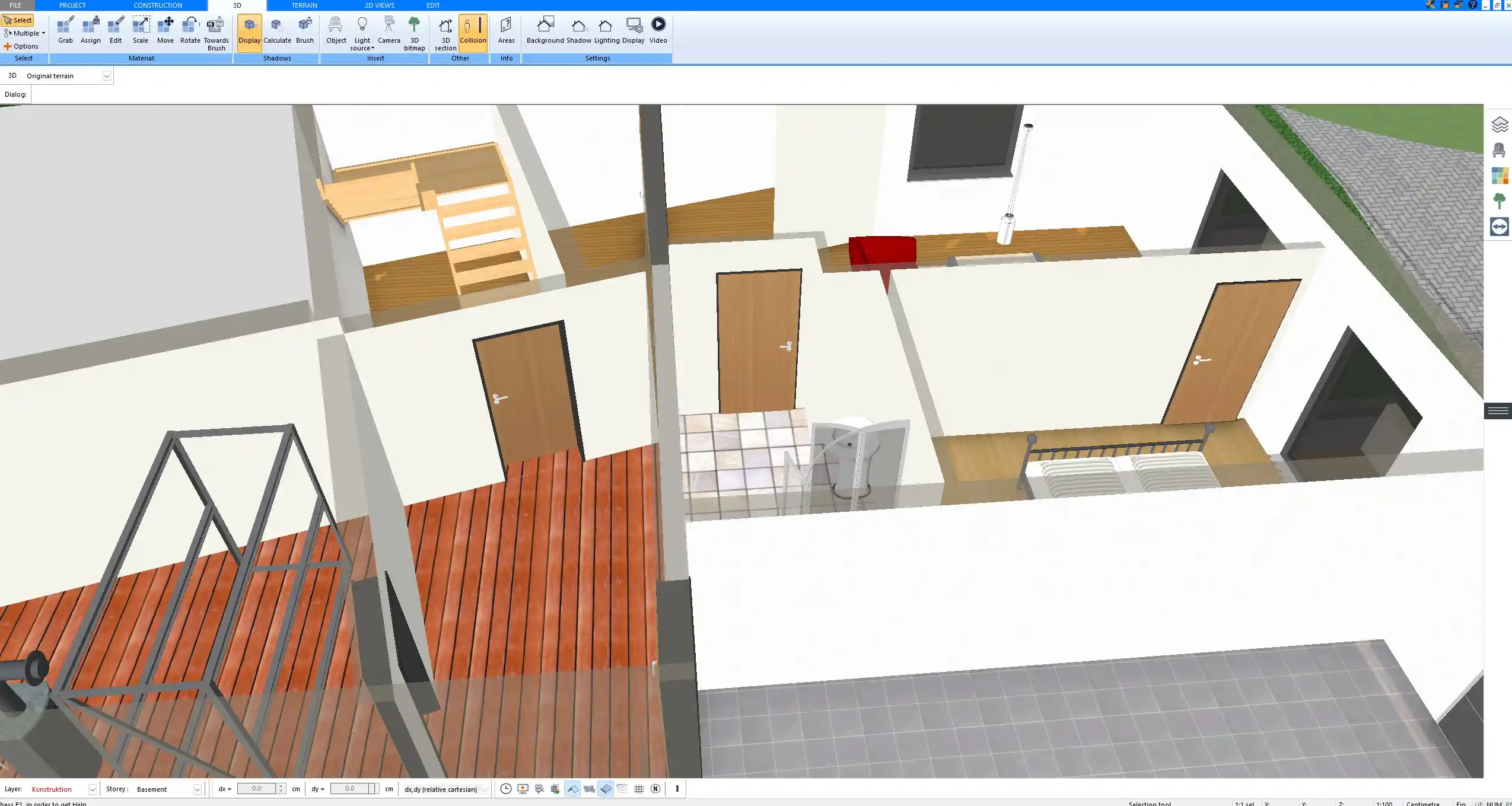The image size is (1512, 806).
Task: Toggle the camera view button in bottom bar
Action: pyautogui.click(x=539, y=789)
